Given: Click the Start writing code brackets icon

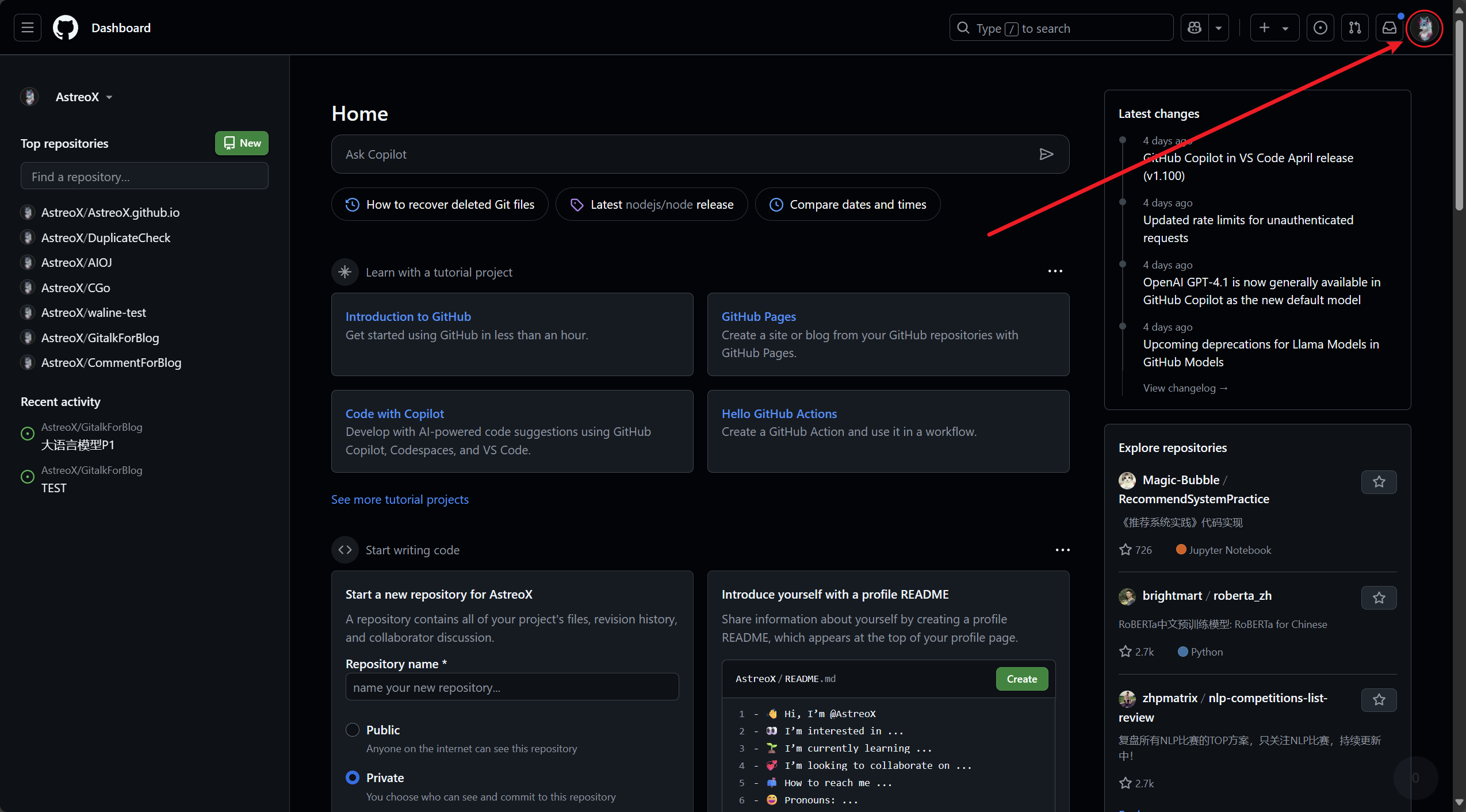Looking at the screenshot, I should point(345,550).
